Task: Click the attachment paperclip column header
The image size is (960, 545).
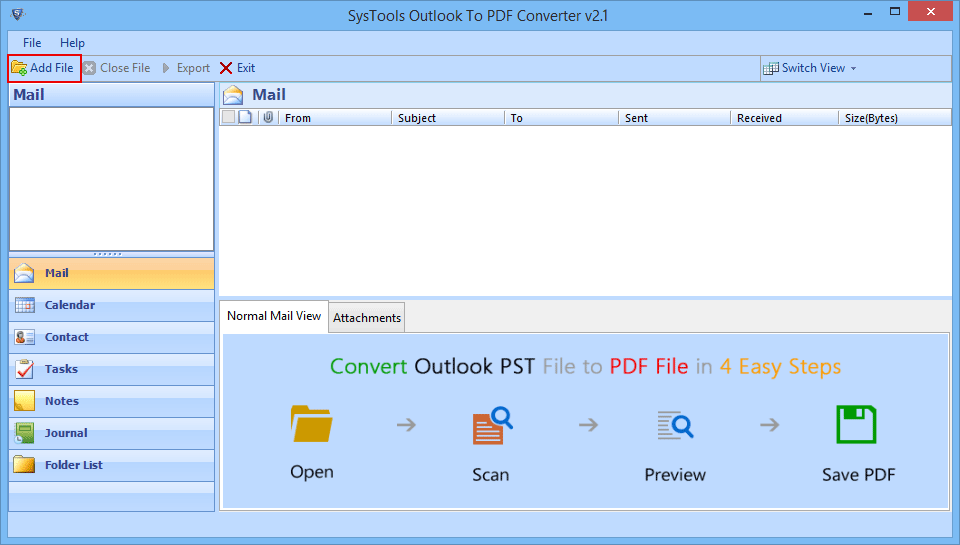Action: (x=268, y=117)
